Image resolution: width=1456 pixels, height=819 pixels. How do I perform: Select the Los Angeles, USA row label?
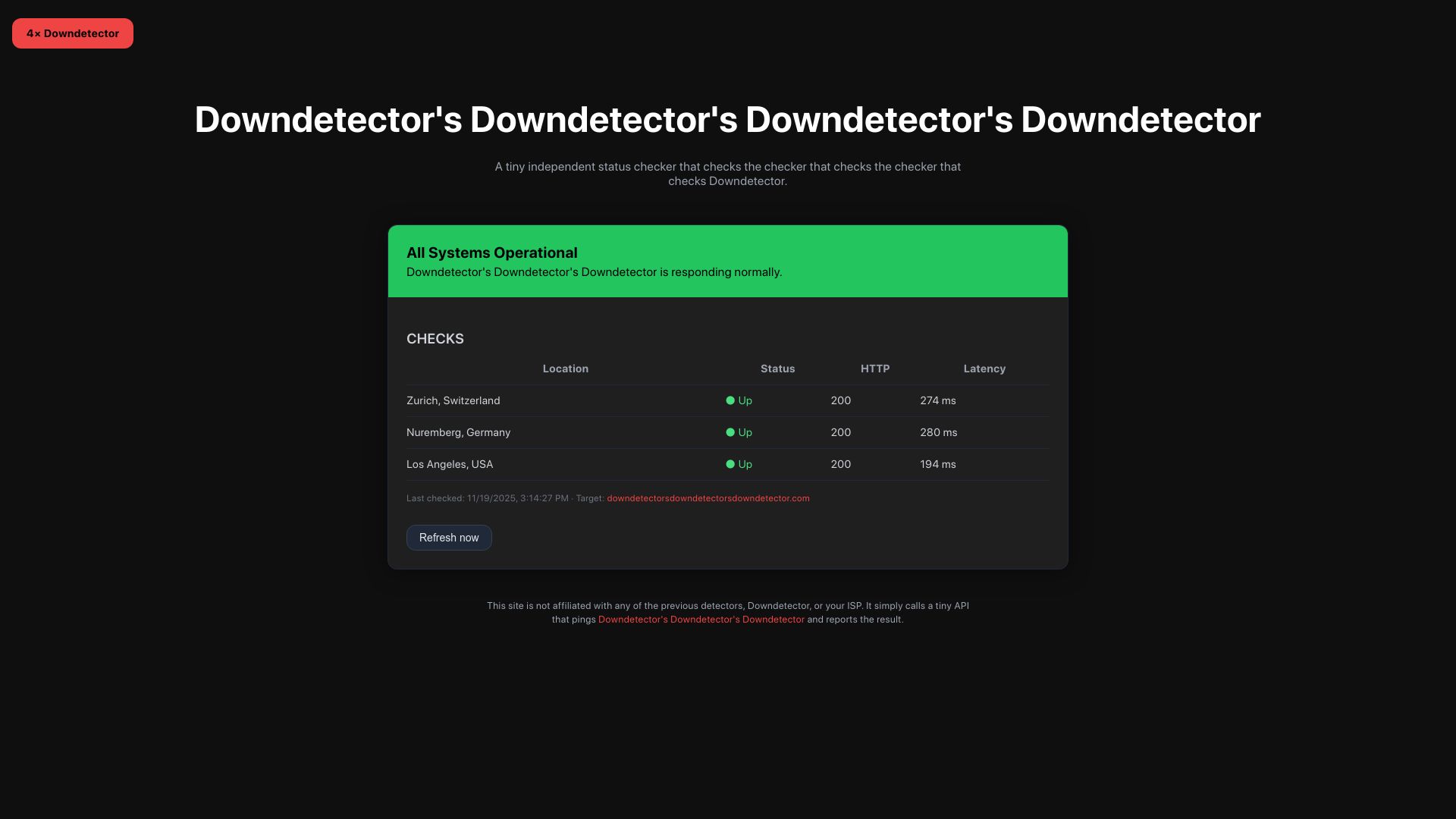450,464
